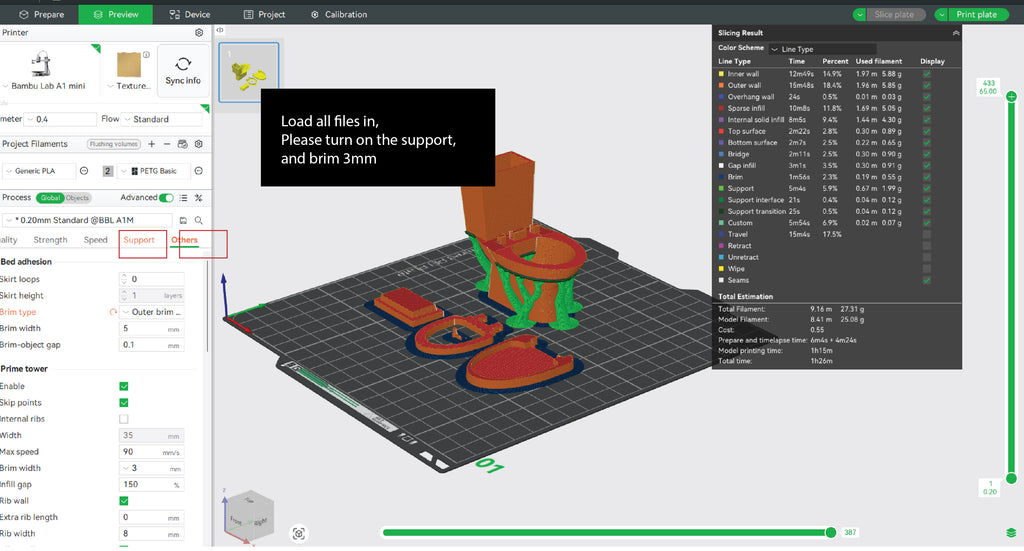Click the horizontal move progress slider handle

click(830, 533)
